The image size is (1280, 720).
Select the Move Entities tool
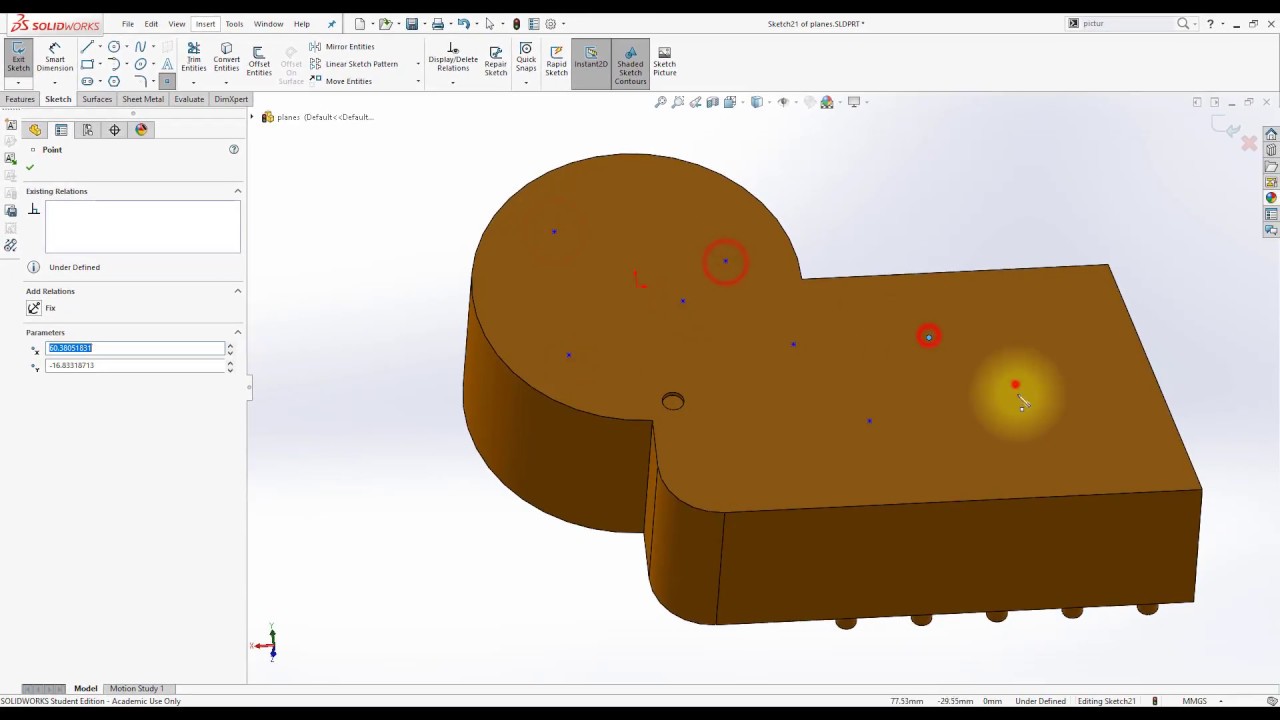click(341, 81)
